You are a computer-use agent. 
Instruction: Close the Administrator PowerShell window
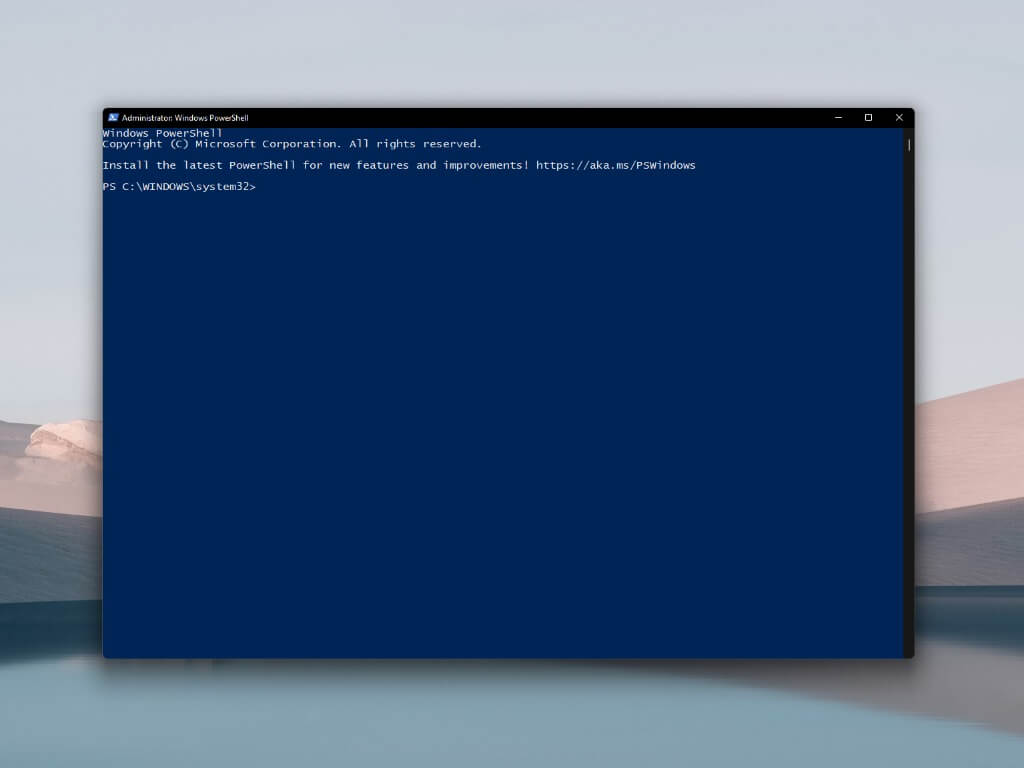(x=899, y=117)
